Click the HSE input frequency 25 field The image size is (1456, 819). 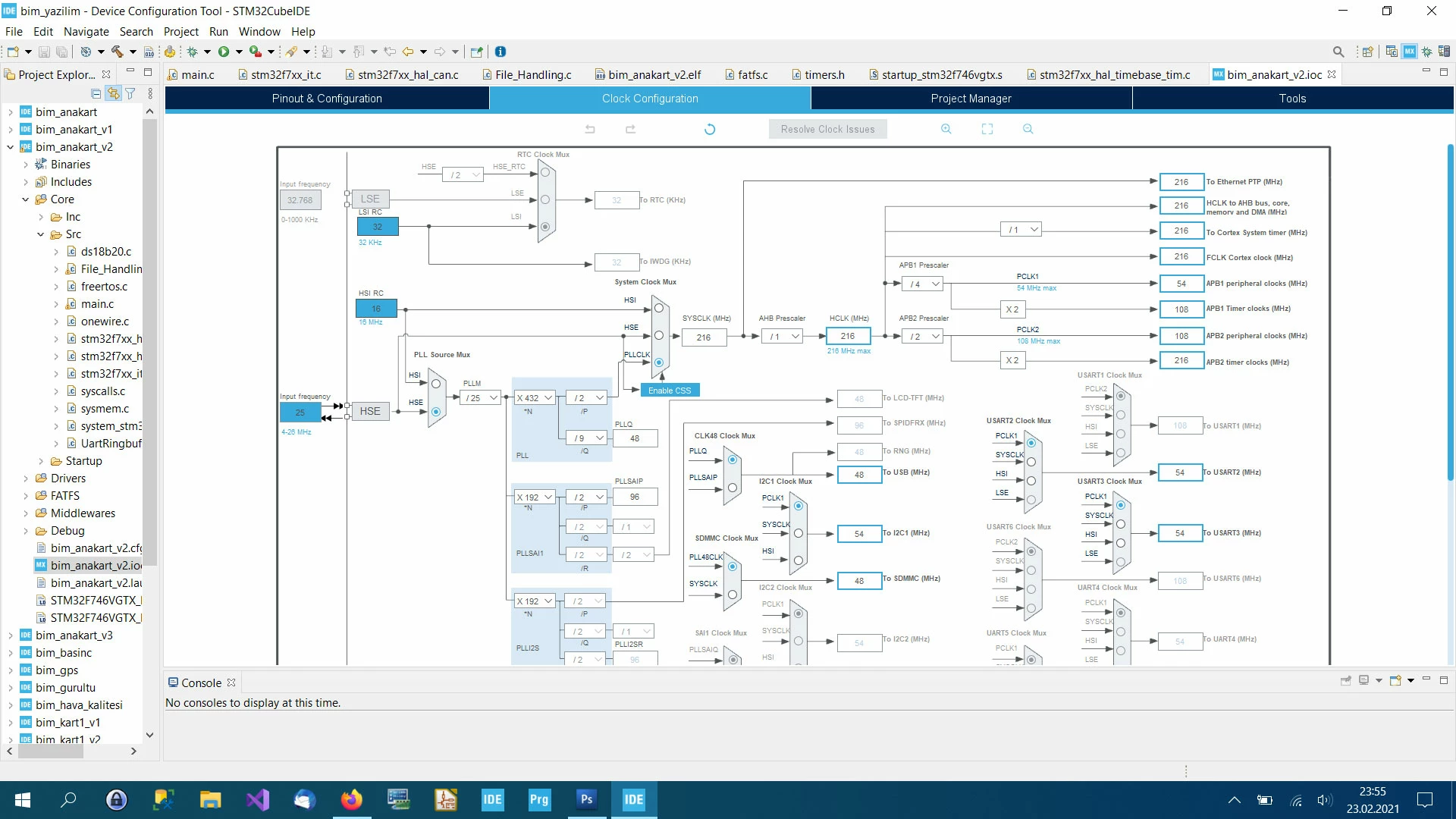[x=300, y=413]
